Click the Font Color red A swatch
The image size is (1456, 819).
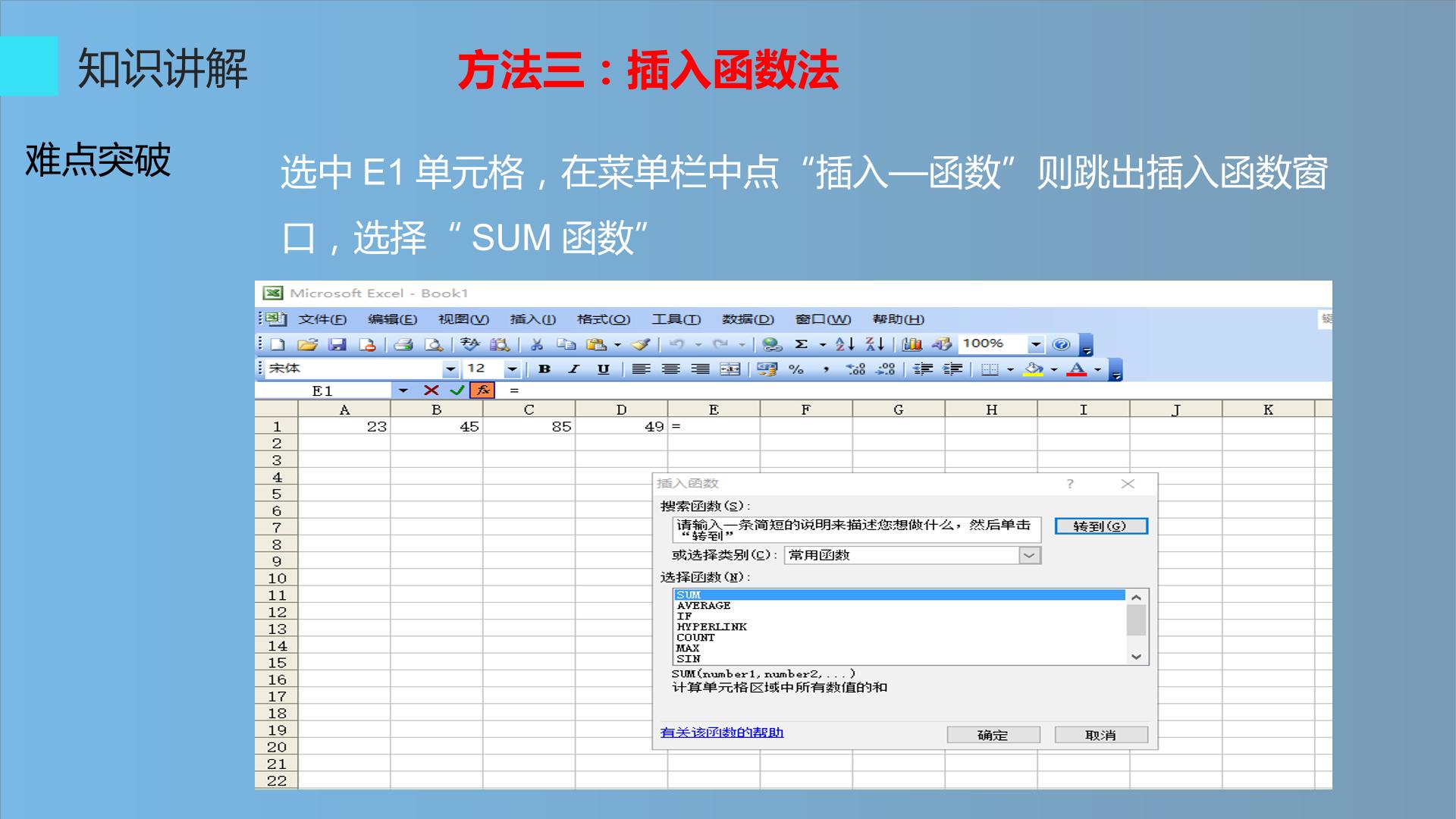(1077, 369)
